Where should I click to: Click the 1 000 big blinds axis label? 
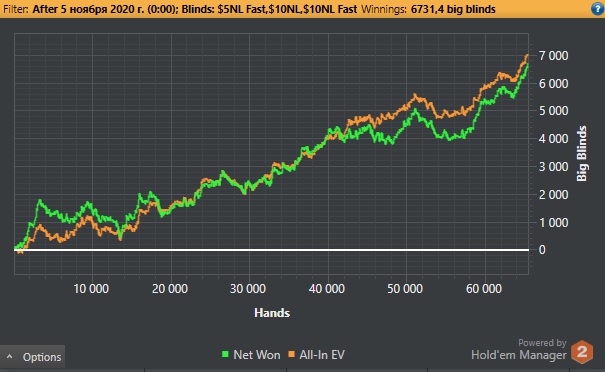(553, 223)
